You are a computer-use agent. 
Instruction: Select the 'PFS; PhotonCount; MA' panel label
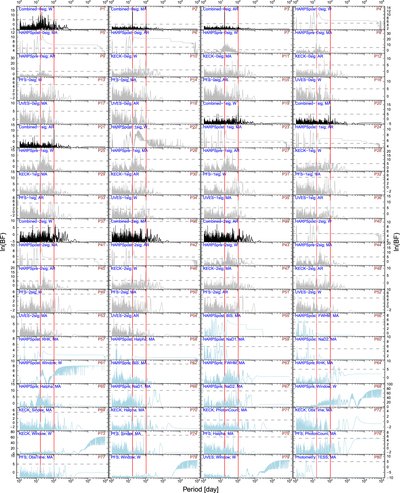tap(315, 434)
